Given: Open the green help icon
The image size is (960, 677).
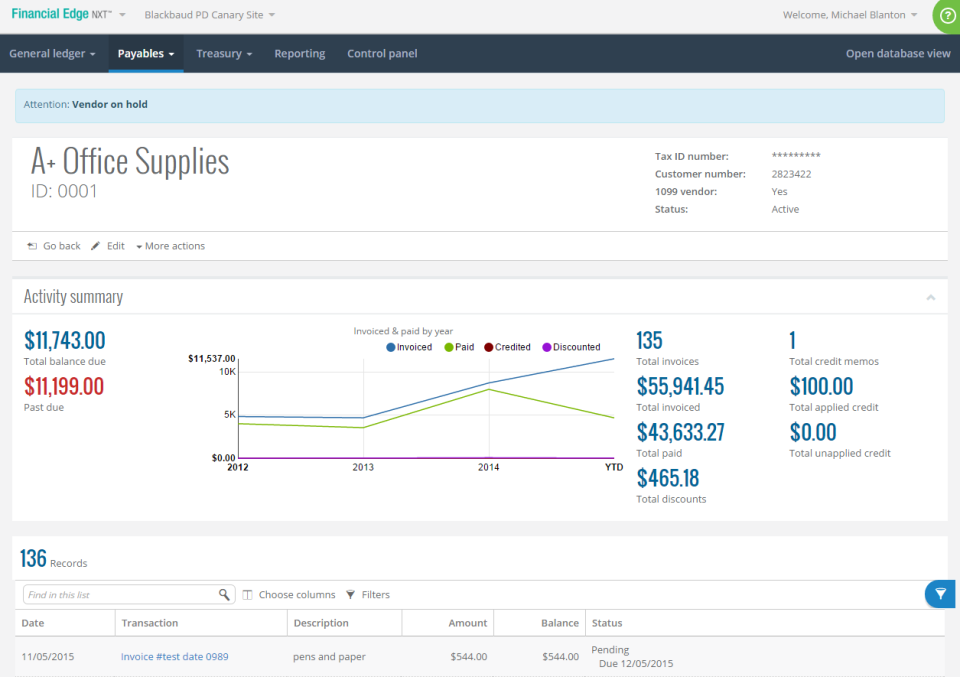Looking at the screenshot, I should 948,15.
